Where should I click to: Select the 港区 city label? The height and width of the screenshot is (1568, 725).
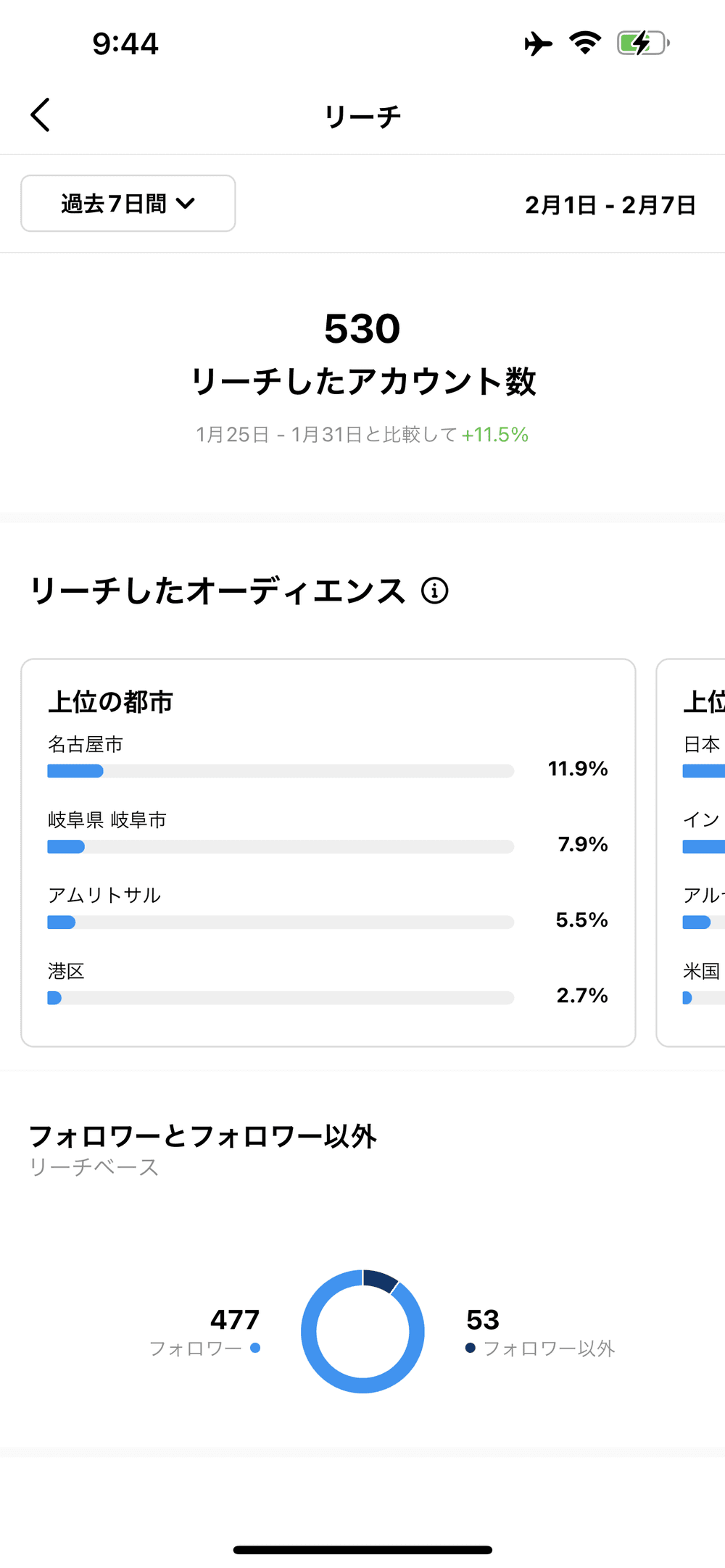click(66, 971)
